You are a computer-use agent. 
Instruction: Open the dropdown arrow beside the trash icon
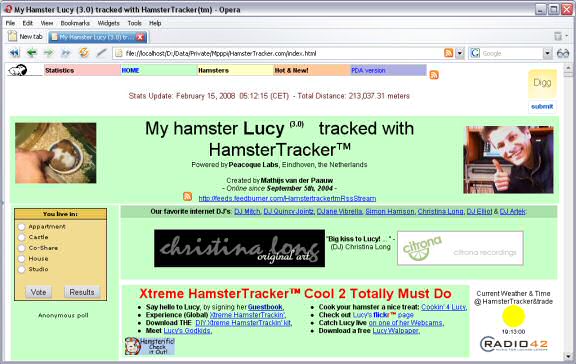pos(566,36)
